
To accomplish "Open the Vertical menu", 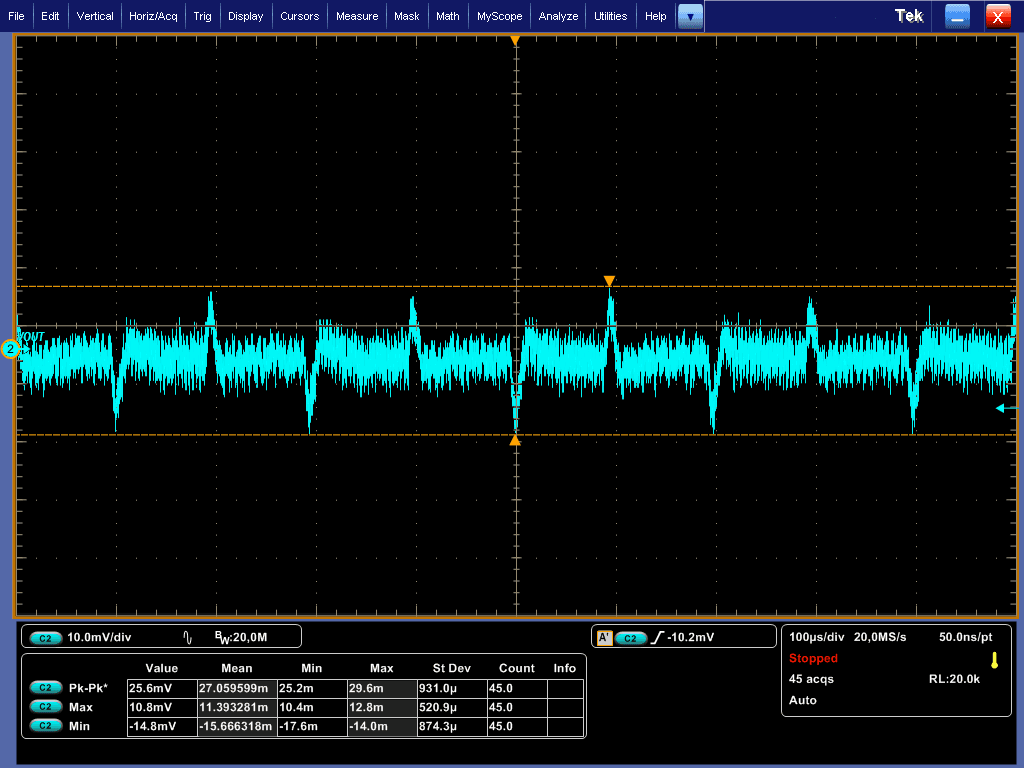I will tap(95, 16).
